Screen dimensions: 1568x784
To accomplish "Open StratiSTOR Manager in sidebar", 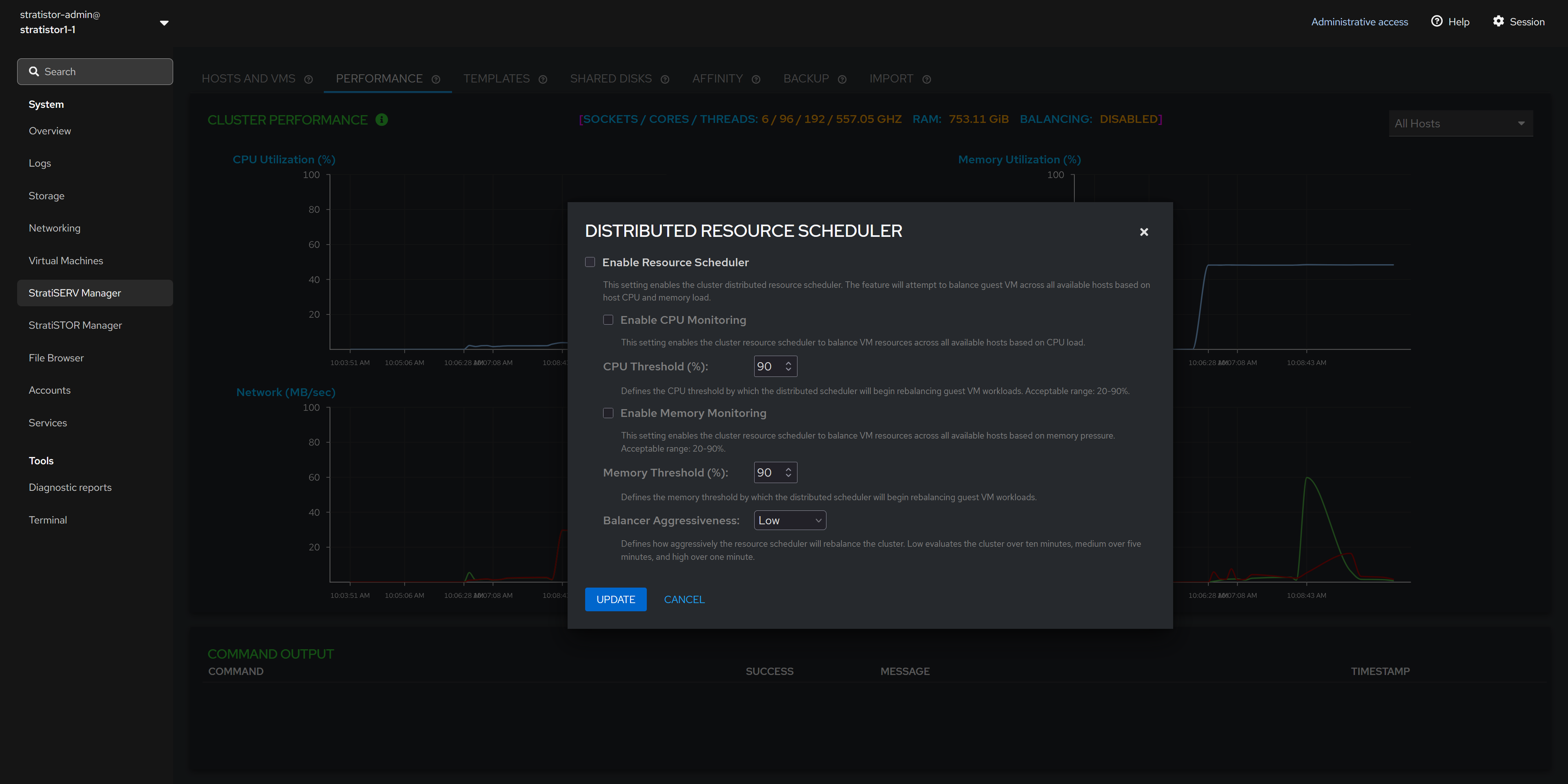I will coord(76,325).
